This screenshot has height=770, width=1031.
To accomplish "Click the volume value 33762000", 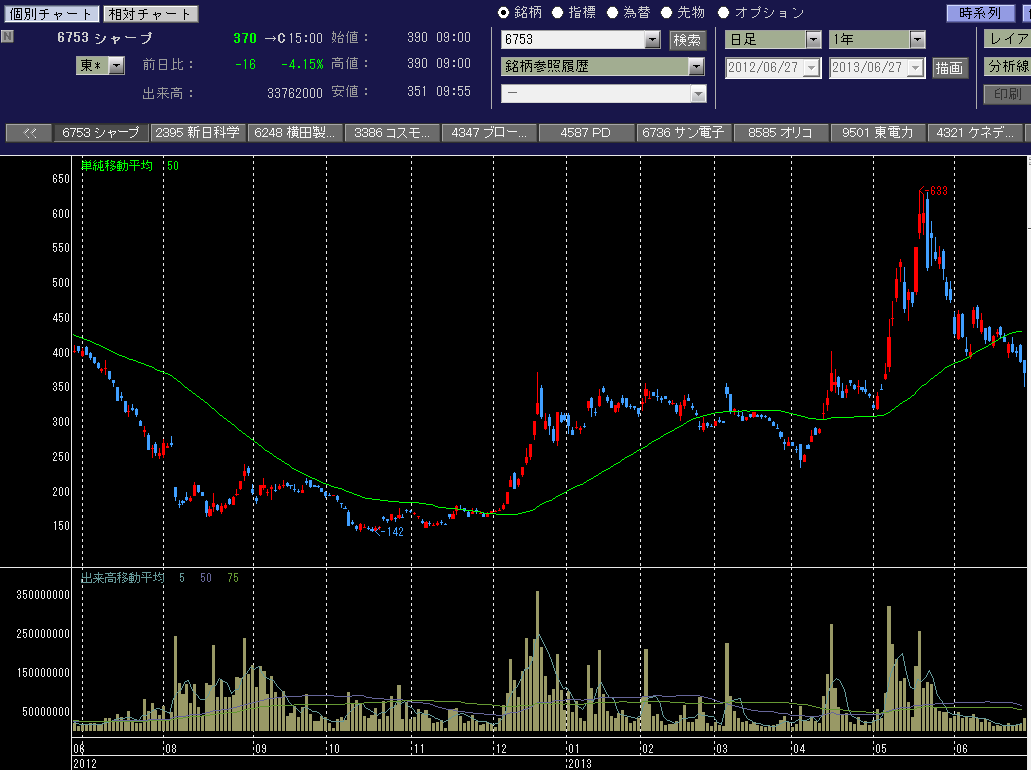I will pyautogui.click(x=295, y=93).
